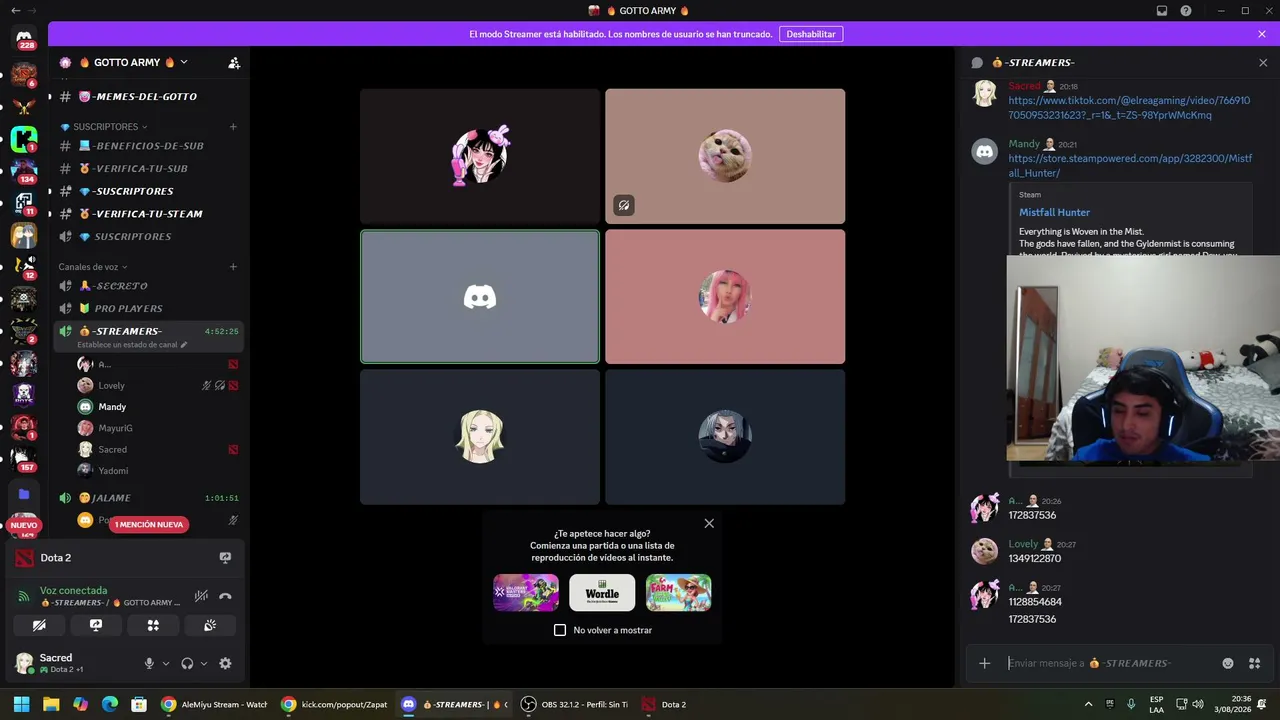1280x720 pixels.
Task: Open the soundboard button
Action: [x=210, y=625]
